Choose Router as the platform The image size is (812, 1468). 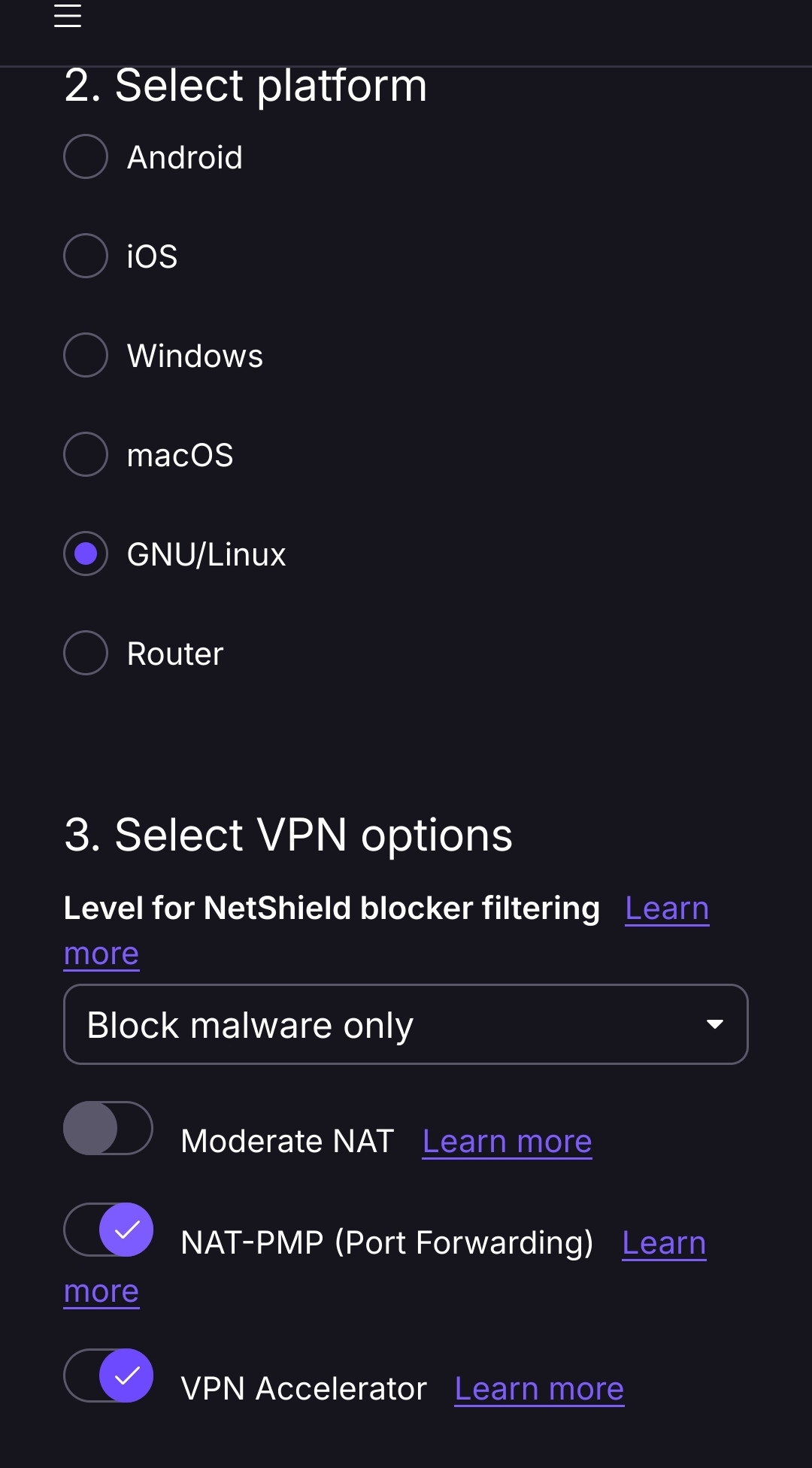point(86,654)
